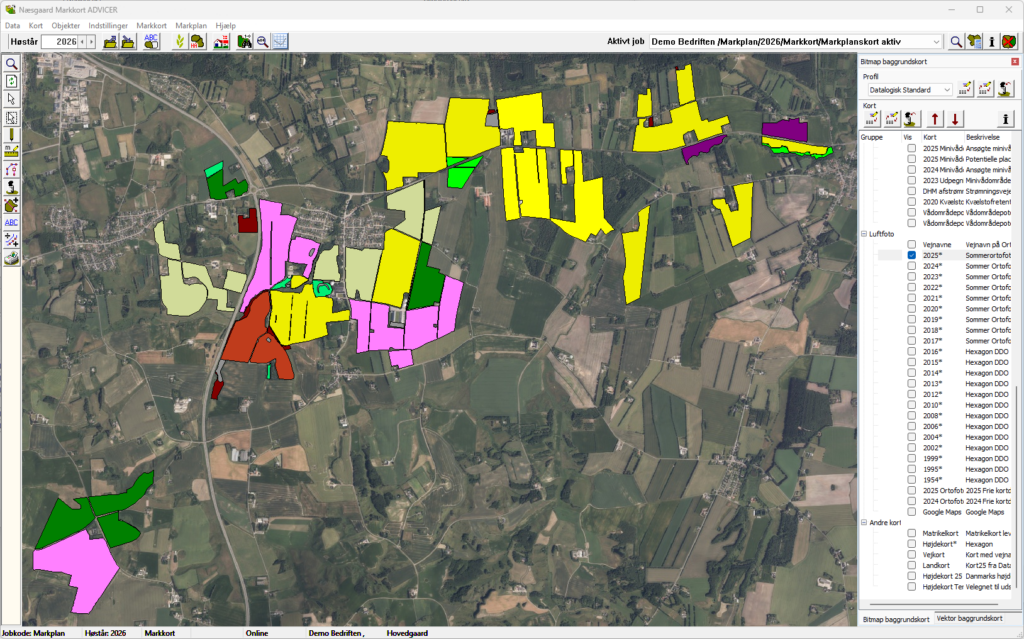The height and width of the screenshot is (639, 1024).
Task: Click the ABC text label tool
Action: [12, 222]
